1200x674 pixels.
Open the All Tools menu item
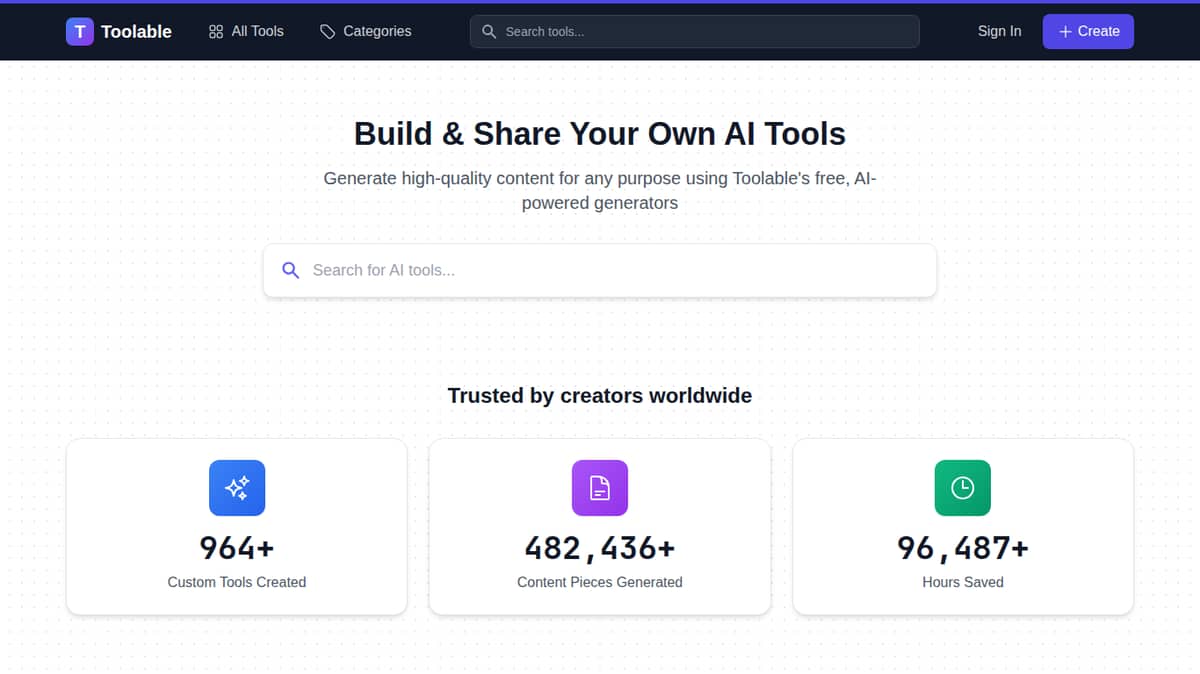(x=246, y=31)
